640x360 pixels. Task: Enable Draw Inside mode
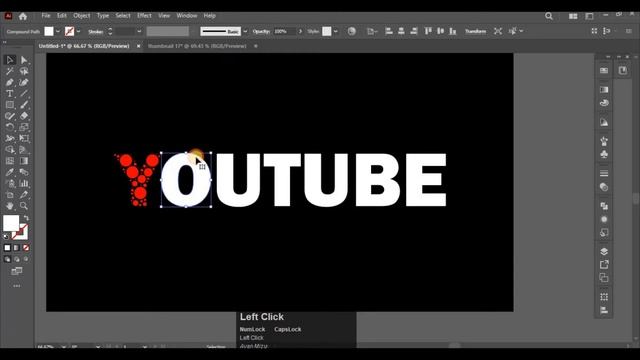click(26, 259)
